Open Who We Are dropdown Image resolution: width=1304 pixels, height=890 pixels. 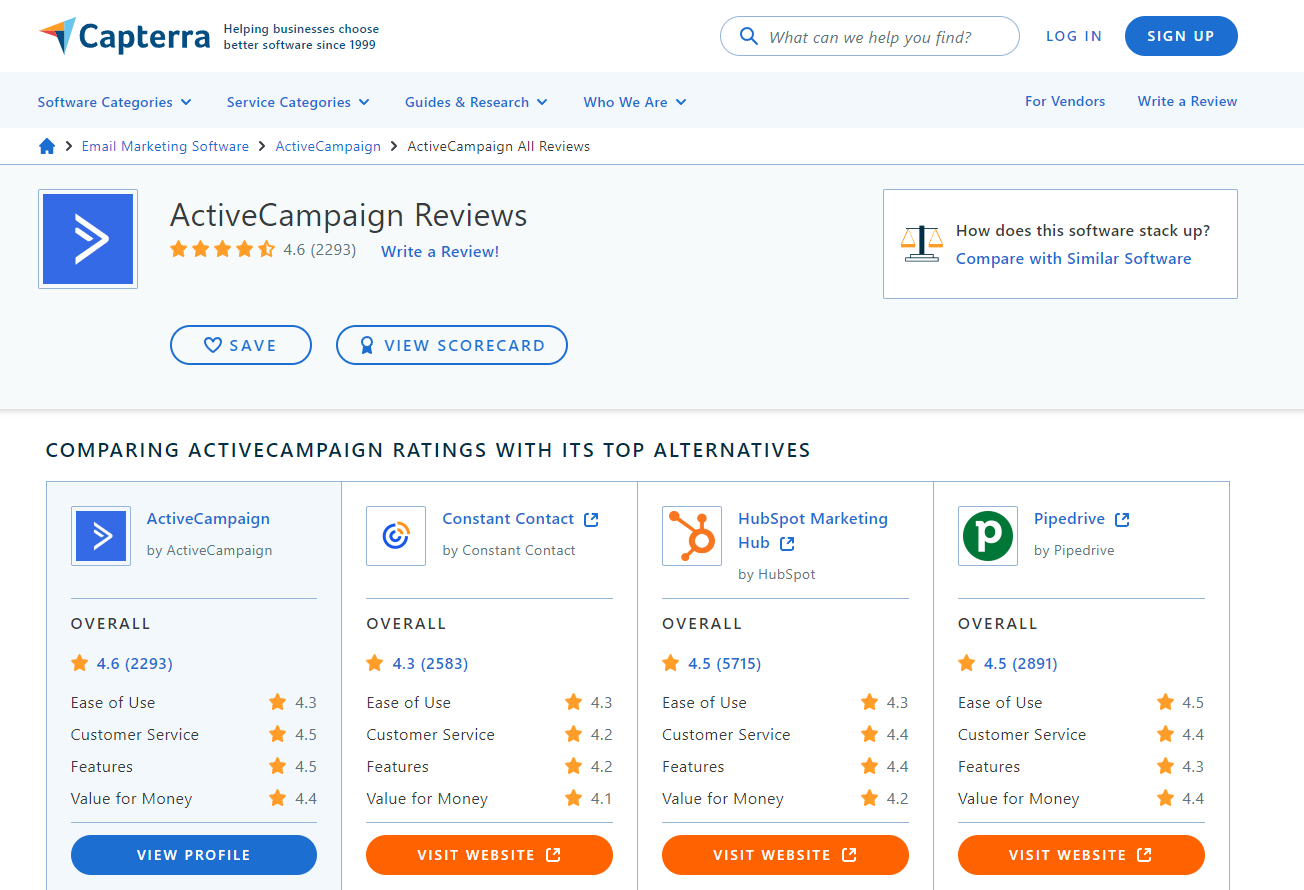(635, 102)
